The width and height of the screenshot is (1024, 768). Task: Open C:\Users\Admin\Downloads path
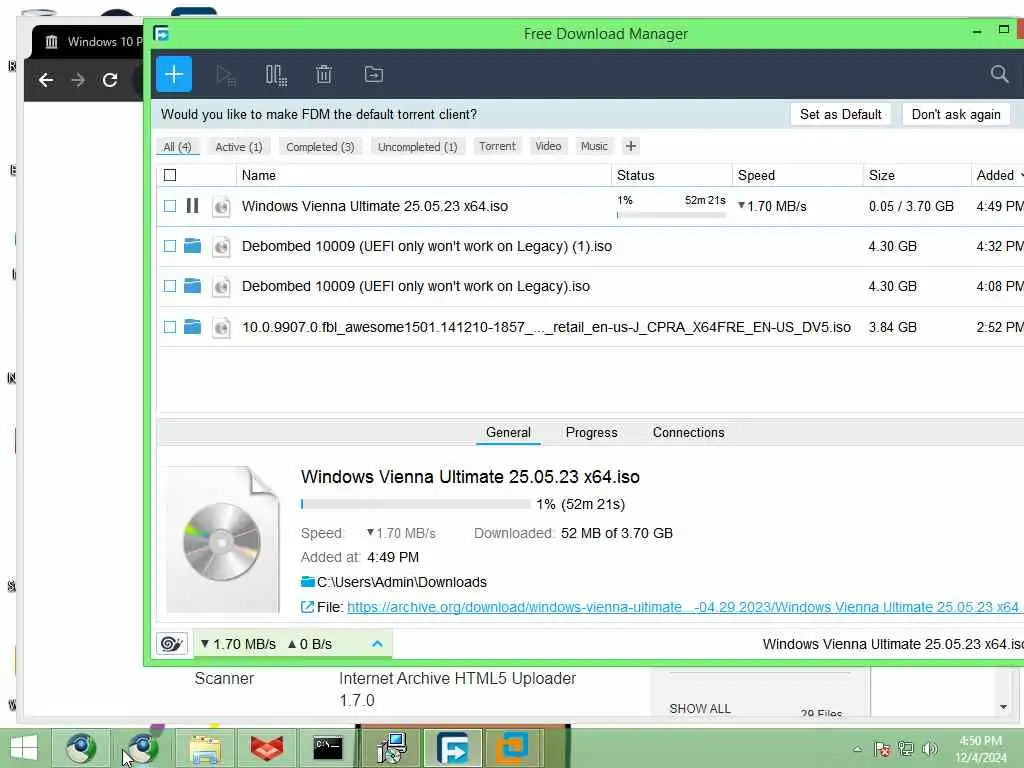402,582
